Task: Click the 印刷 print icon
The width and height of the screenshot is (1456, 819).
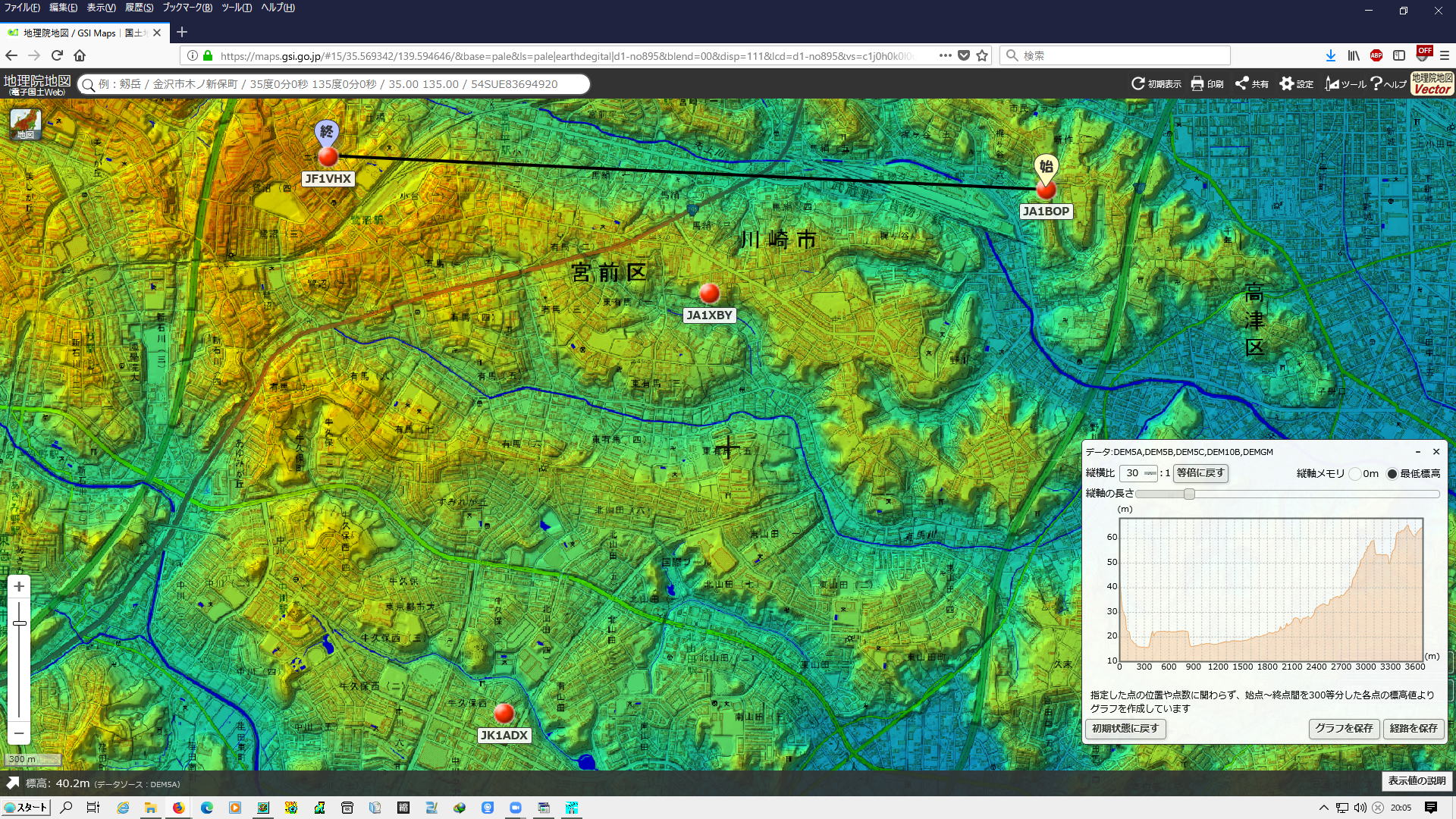Action: click(1207, 84)
